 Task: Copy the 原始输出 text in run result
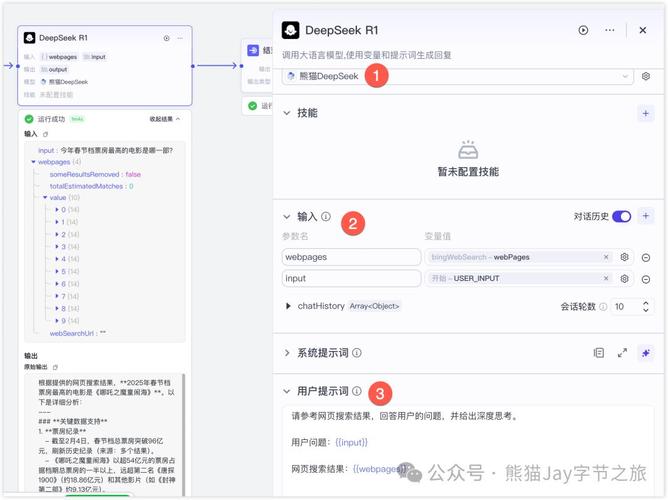(x=55, y=367)
